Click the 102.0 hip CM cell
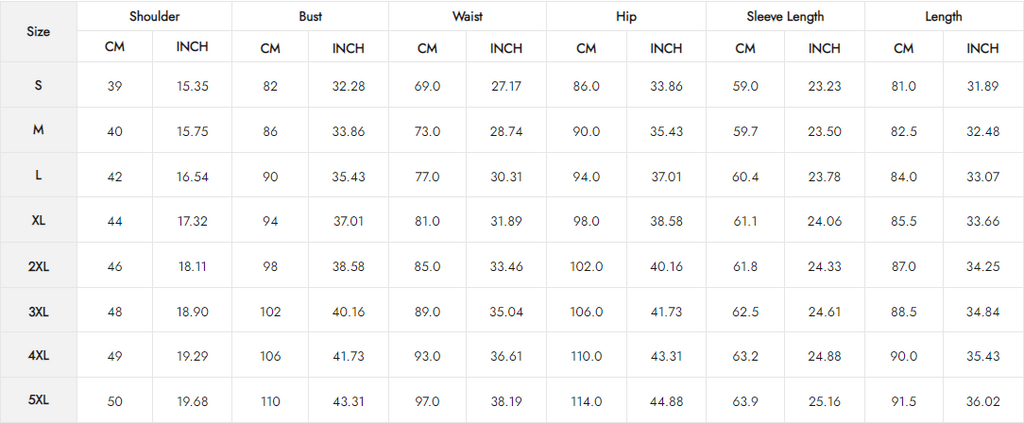The width and height of the screenshot is (1024, 423). [586, 266]
